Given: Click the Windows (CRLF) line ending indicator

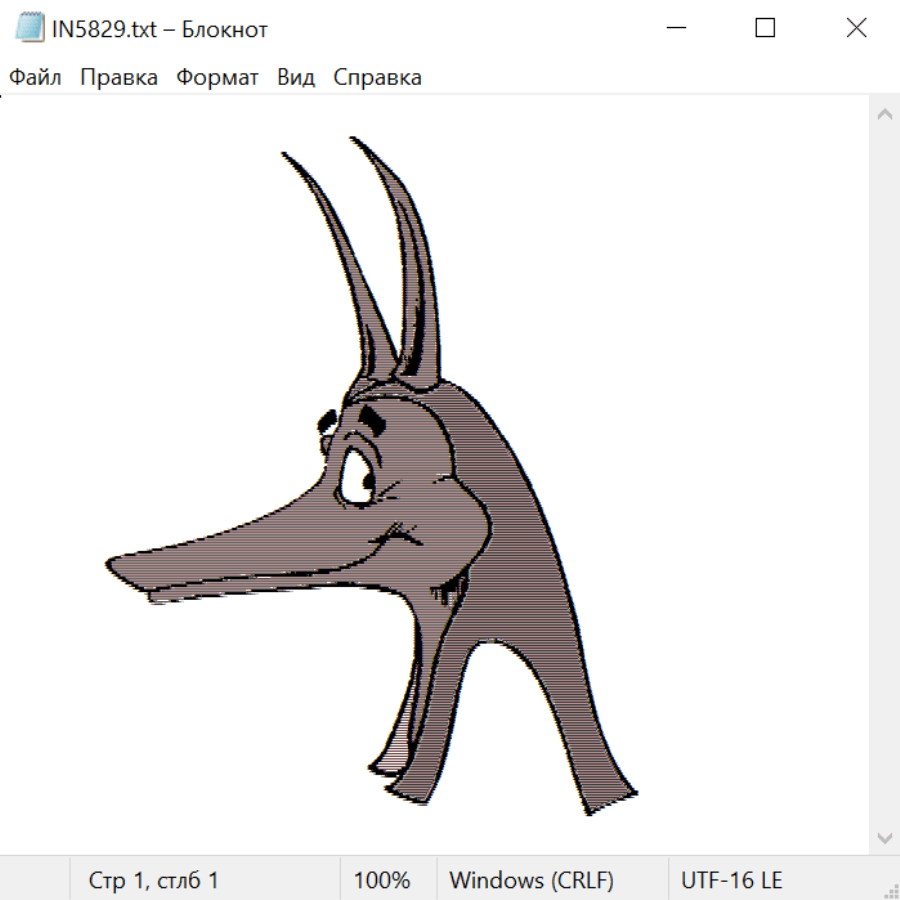Looking at the screenshot, I should coord(531,880).
